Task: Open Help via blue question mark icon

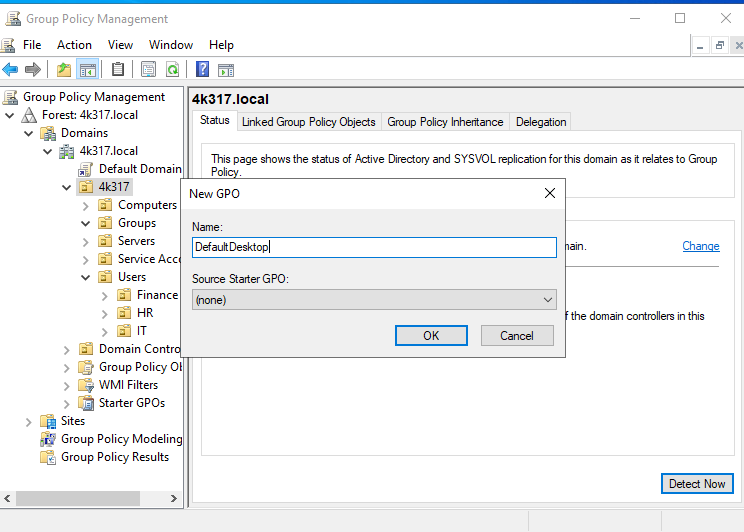Action: pos(203,69)
